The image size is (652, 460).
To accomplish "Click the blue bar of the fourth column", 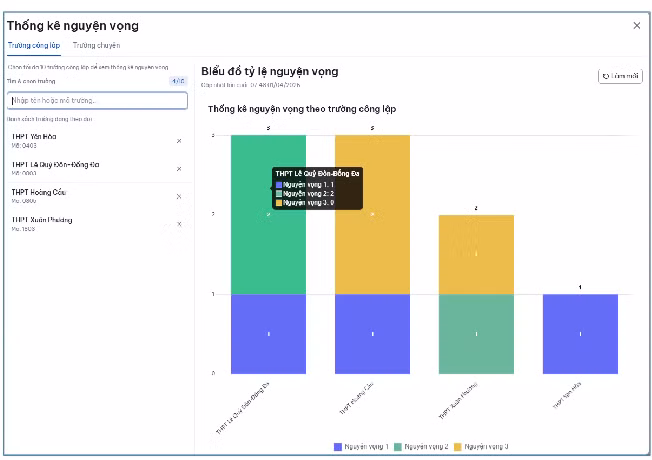I will [580, 333].
